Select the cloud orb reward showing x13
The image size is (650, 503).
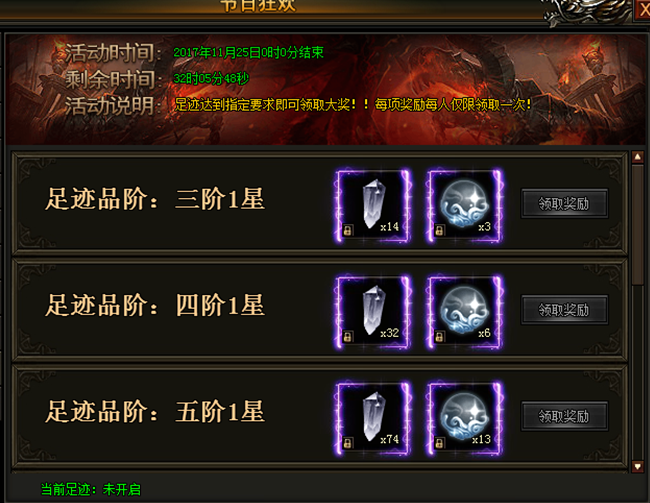(x=465, y=418)
